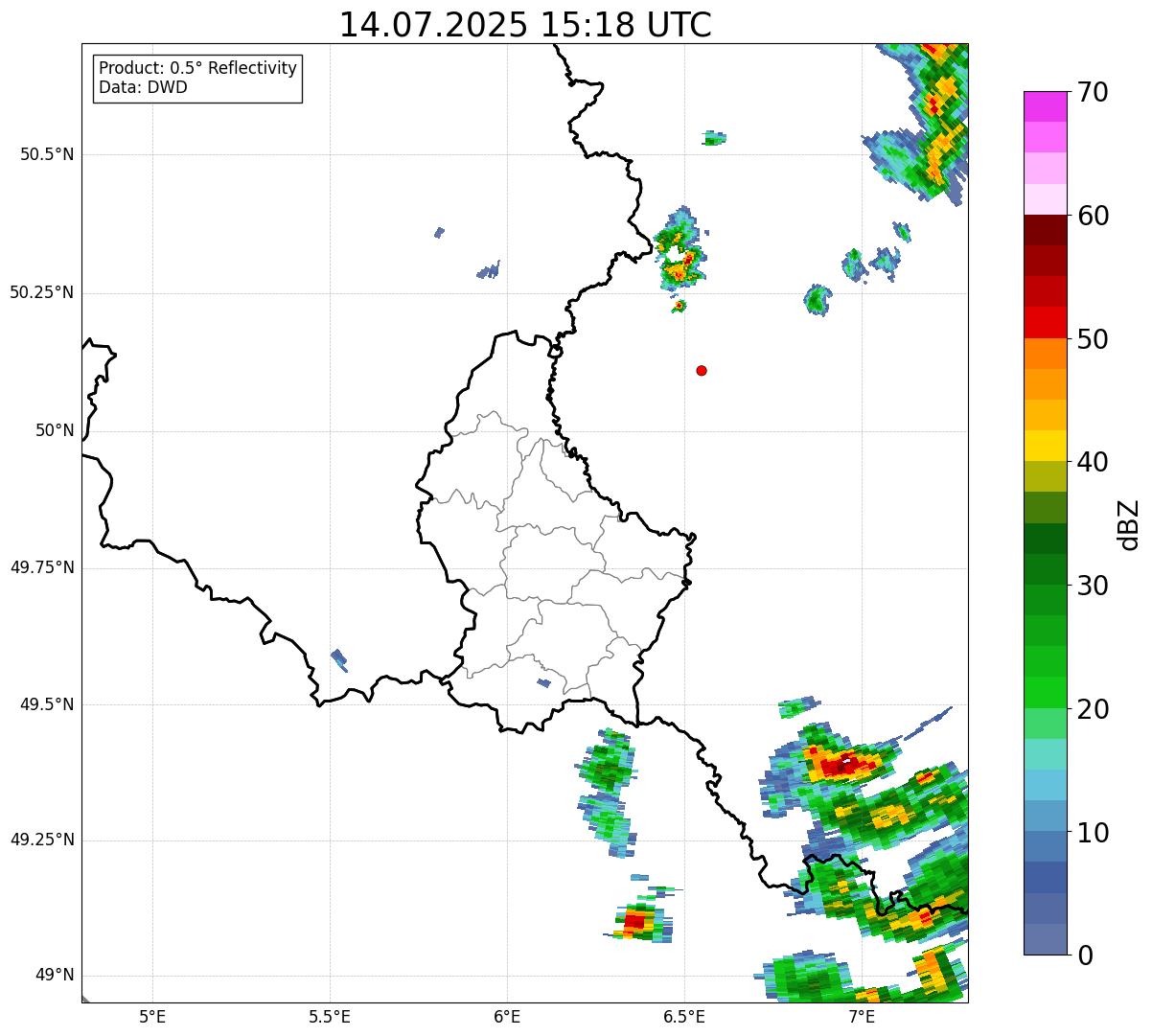Click the latitude label "50°N"

click(55, 430)
